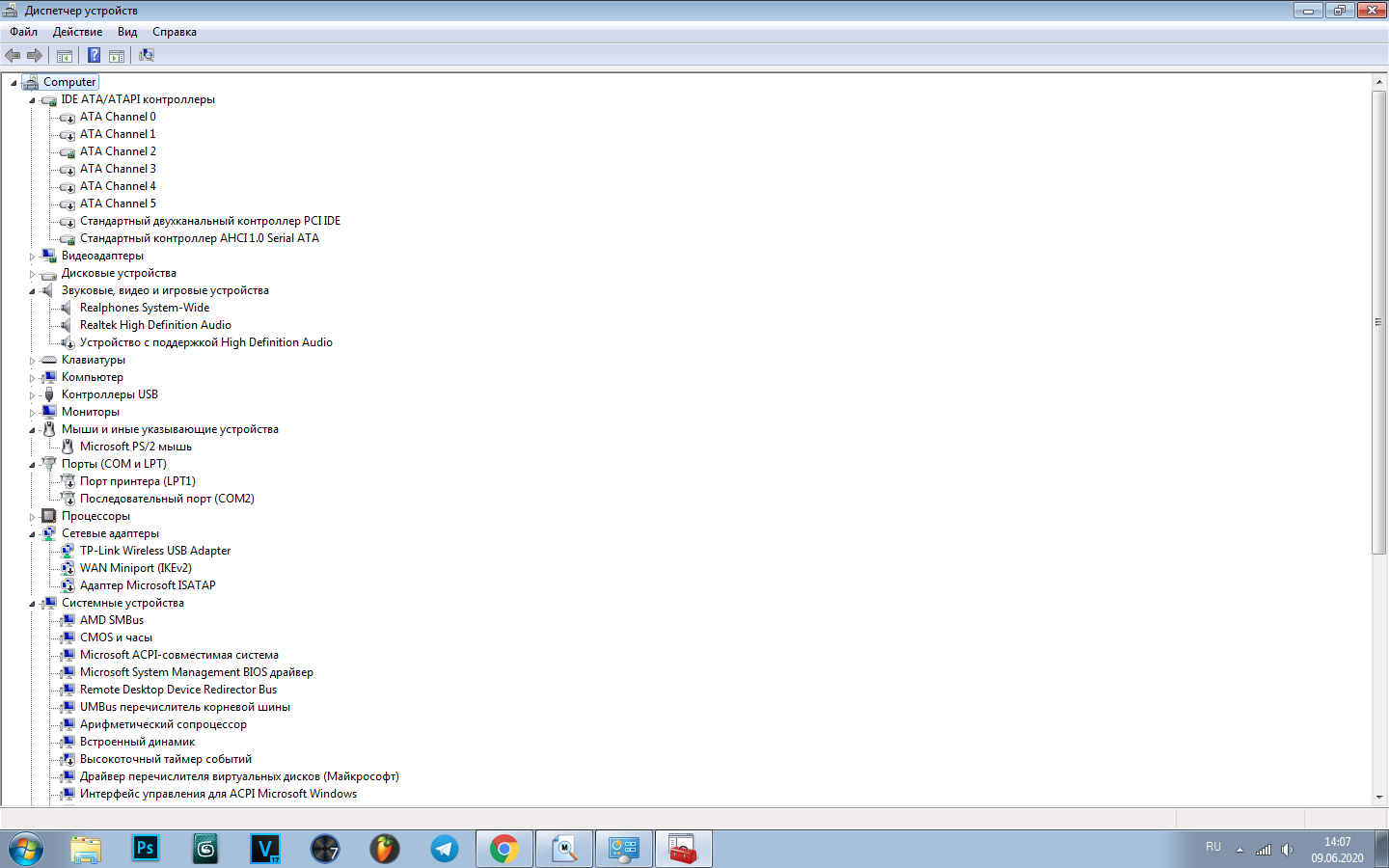
Task: Open the Вид menu
Action: (x=127, y=32)
